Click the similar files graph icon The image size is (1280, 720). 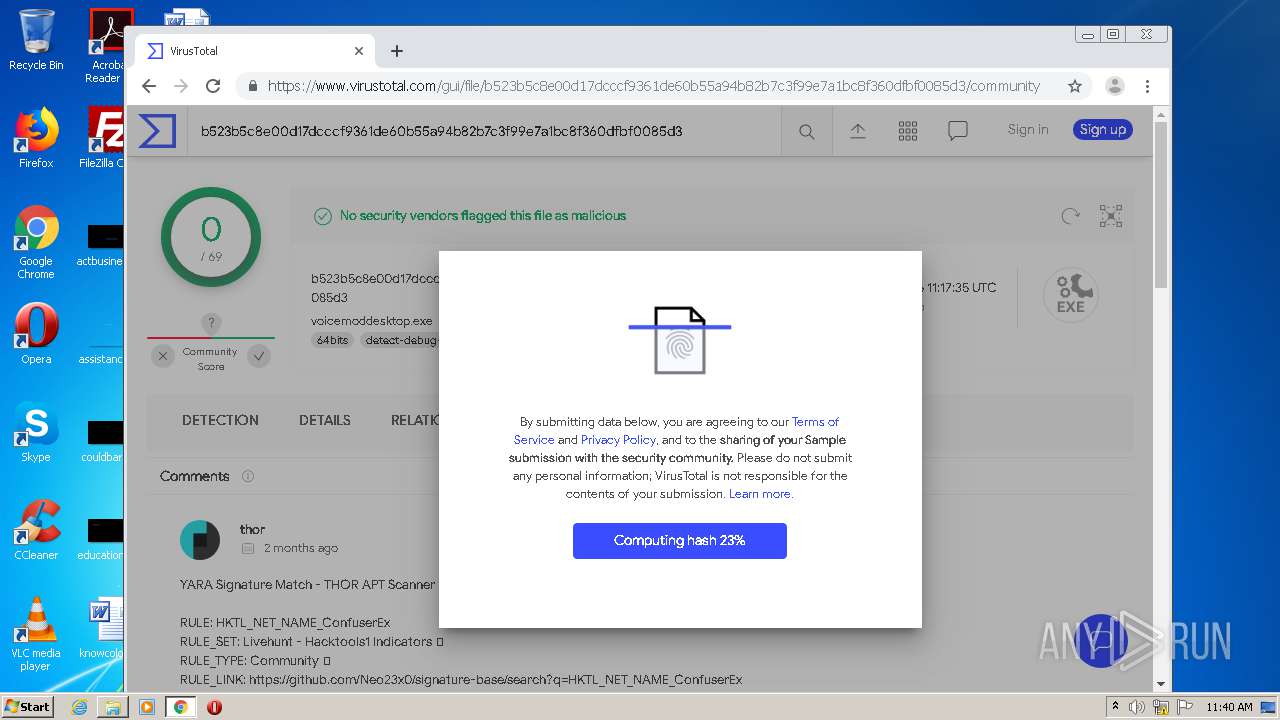tap(1111, 216)
